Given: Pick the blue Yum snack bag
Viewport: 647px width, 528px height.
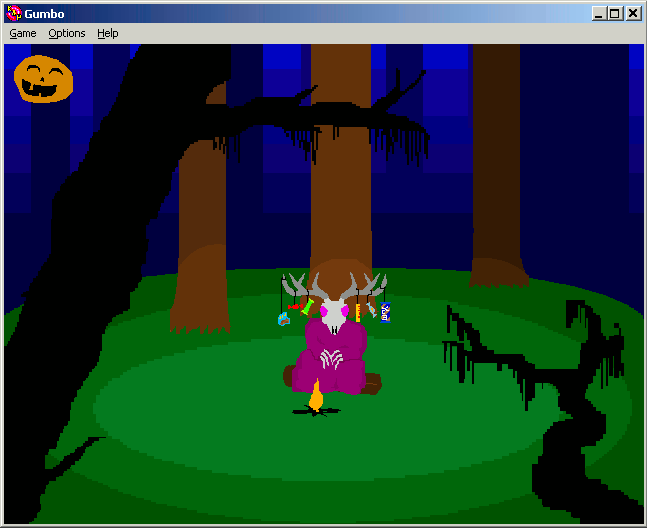Looking at the screenshot, I should 385,312.
